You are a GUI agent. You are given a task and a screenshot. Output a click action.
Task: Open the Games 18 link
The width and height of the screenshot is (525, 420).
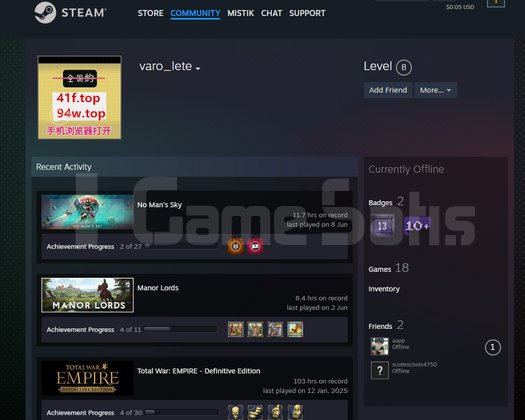tap(388, 268)
